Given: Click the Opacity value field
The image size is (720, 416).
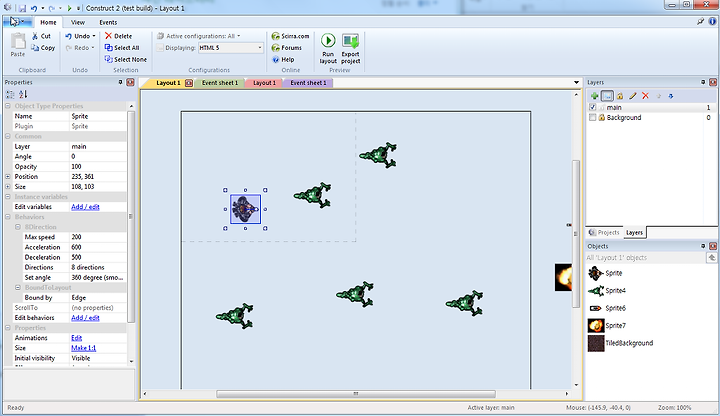Looking at the screenshot, I should pyautogui.click(x=98, y=166).
